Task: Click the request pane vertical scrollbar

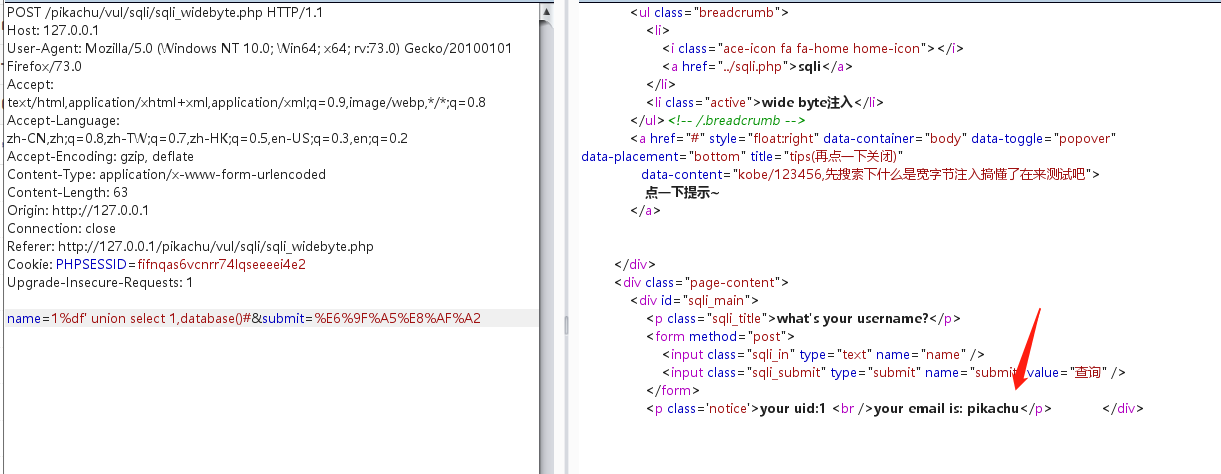Action: pyautogui.click(x=548, y=237)
